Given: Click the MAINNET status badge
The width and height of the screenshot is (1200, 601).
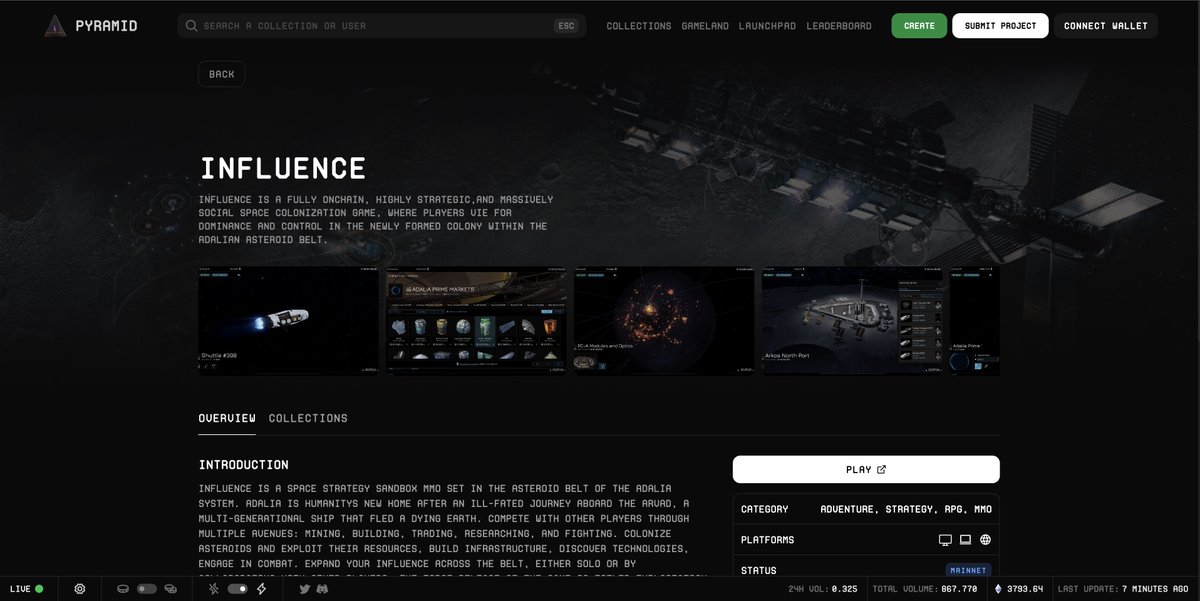Looking at the screenshot, I should [x=968, y=571].
